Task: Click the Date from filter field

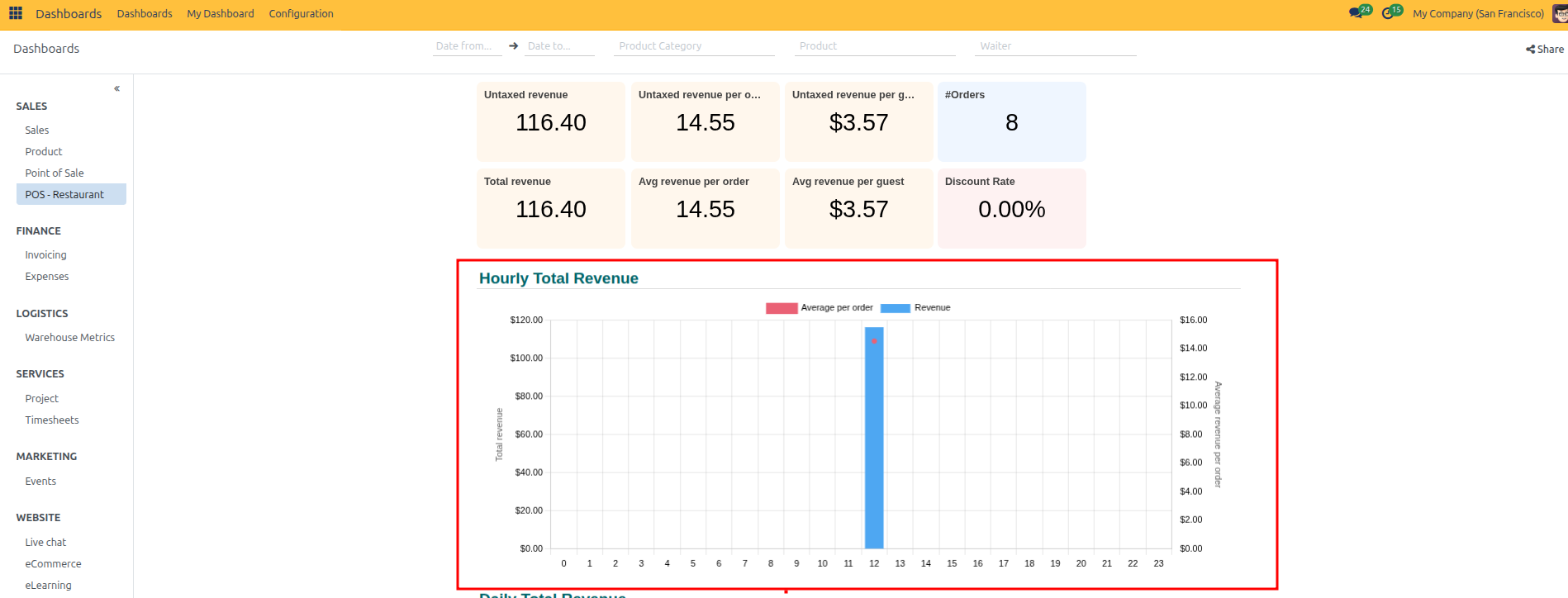Action: pos(468,46)
